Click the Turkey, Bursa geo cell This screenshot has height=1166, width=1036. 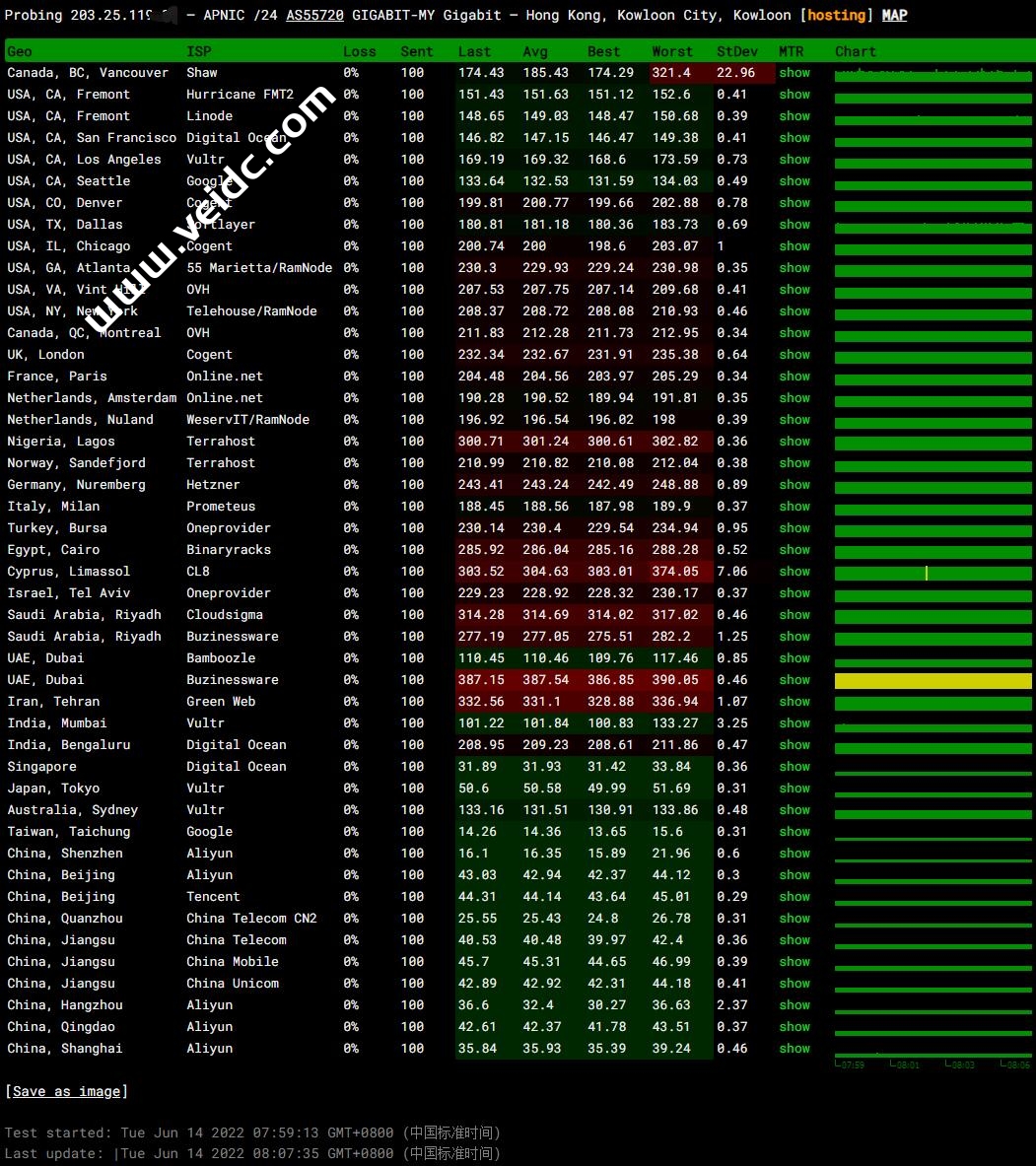coord(57,528)
